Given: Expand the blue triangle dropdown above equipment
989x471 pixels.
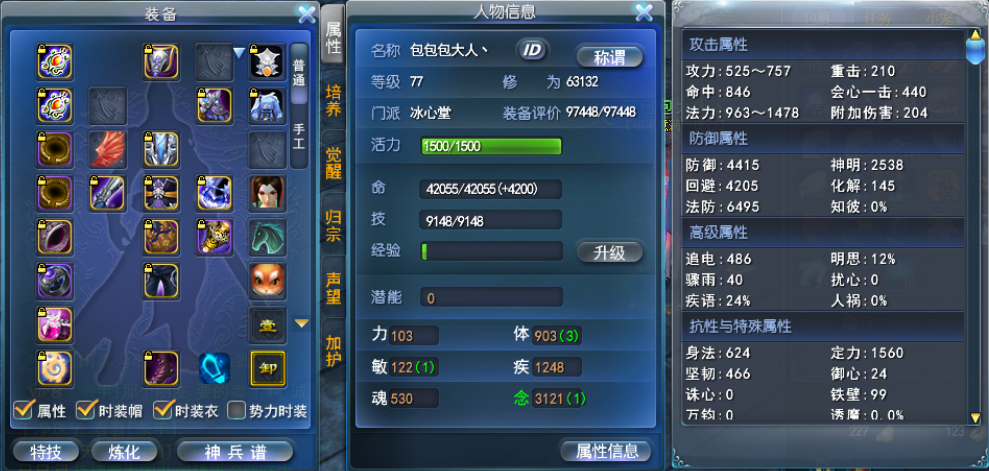Looking at the screenshot, I should coord(238,54).
